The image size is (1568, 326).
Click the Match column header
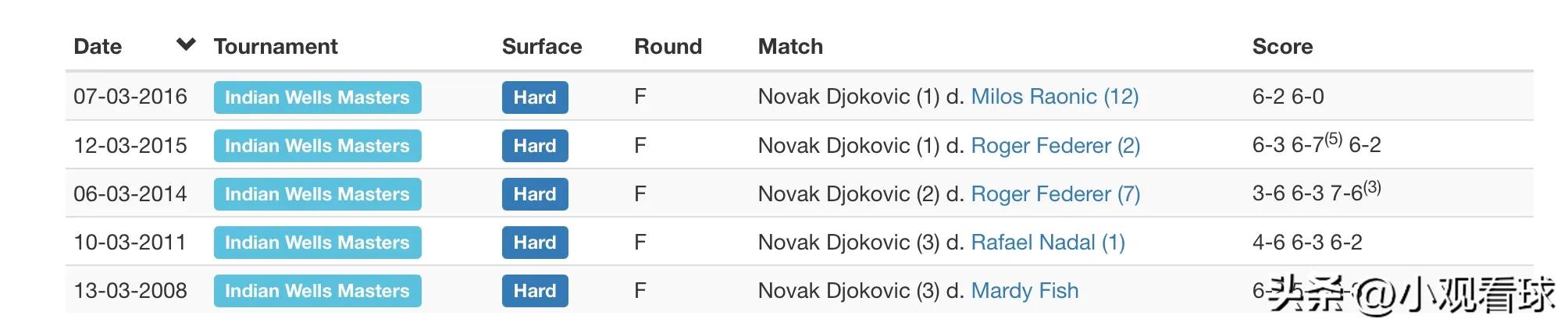point(790,47)
